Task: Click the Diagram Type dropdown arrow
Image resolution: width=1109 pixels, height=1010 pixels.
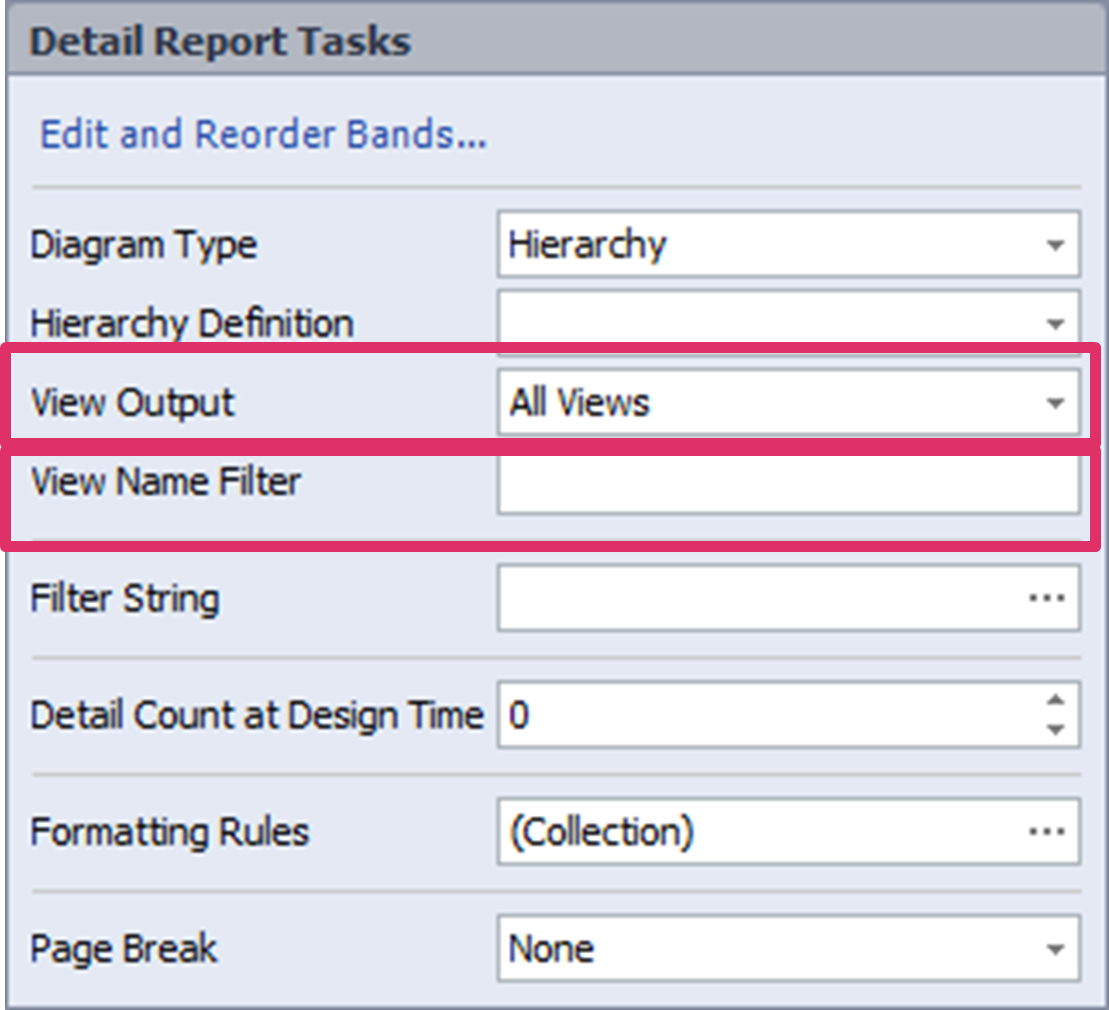Action: (1054, 245)
